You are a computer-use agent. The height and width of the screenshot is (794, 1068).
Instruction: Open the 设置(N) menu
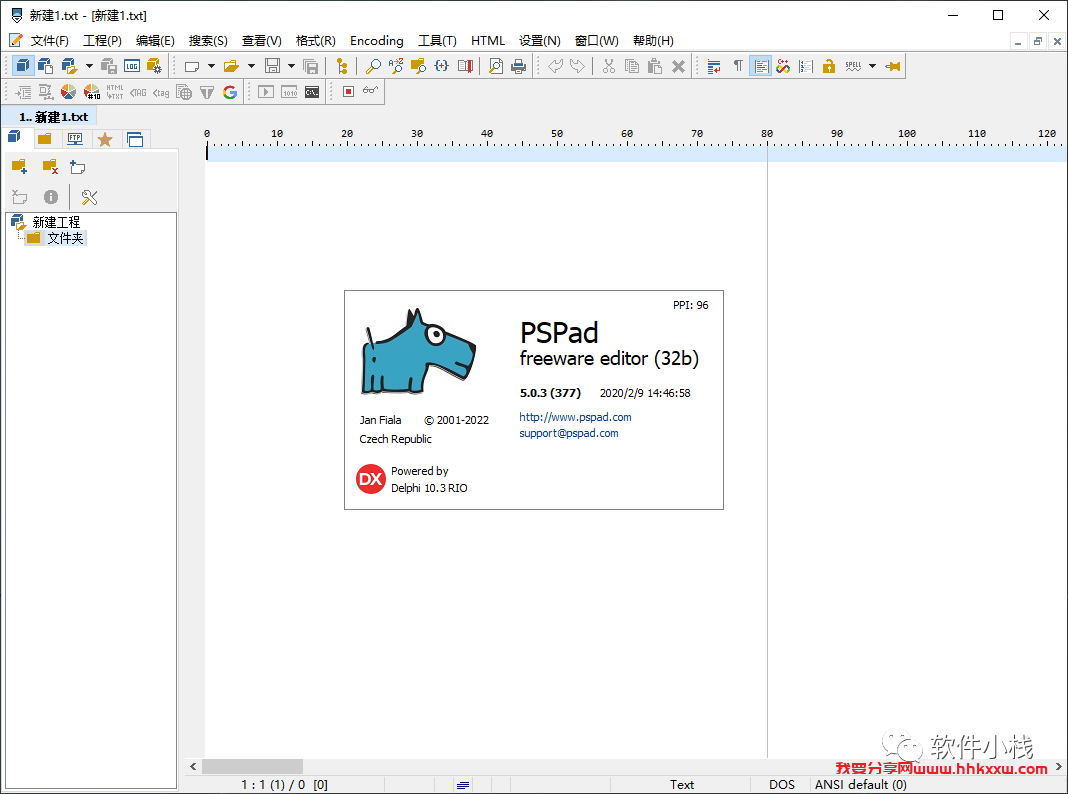click(539, 41)
